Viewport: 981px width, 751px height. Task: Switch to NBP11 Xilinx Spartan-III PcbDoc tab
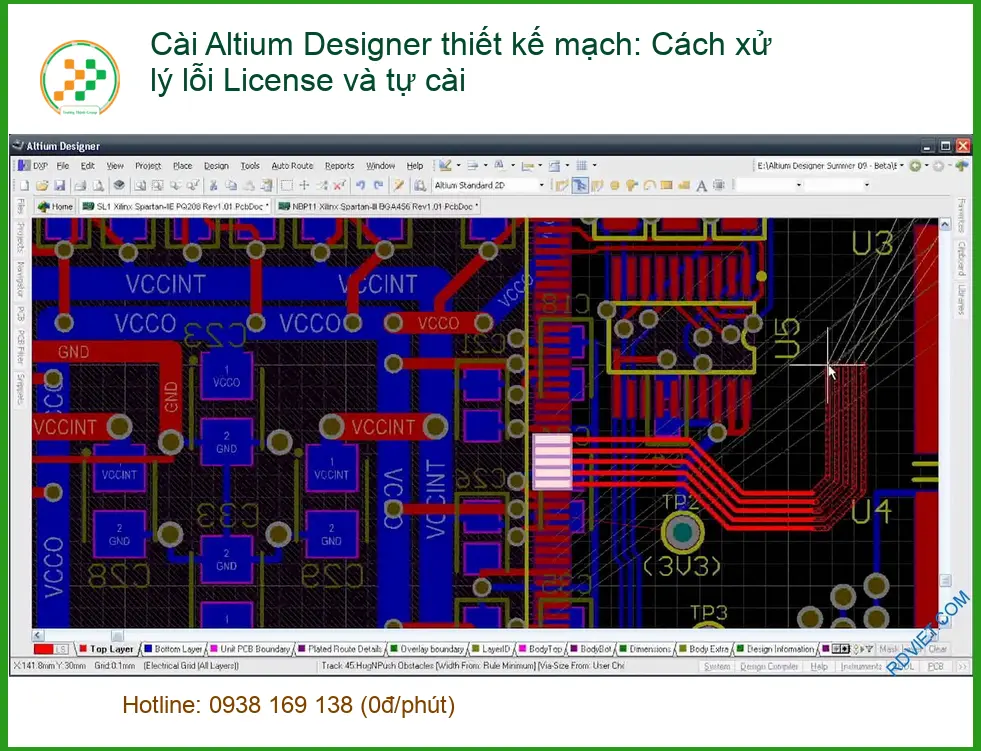(x=377, y=207)
